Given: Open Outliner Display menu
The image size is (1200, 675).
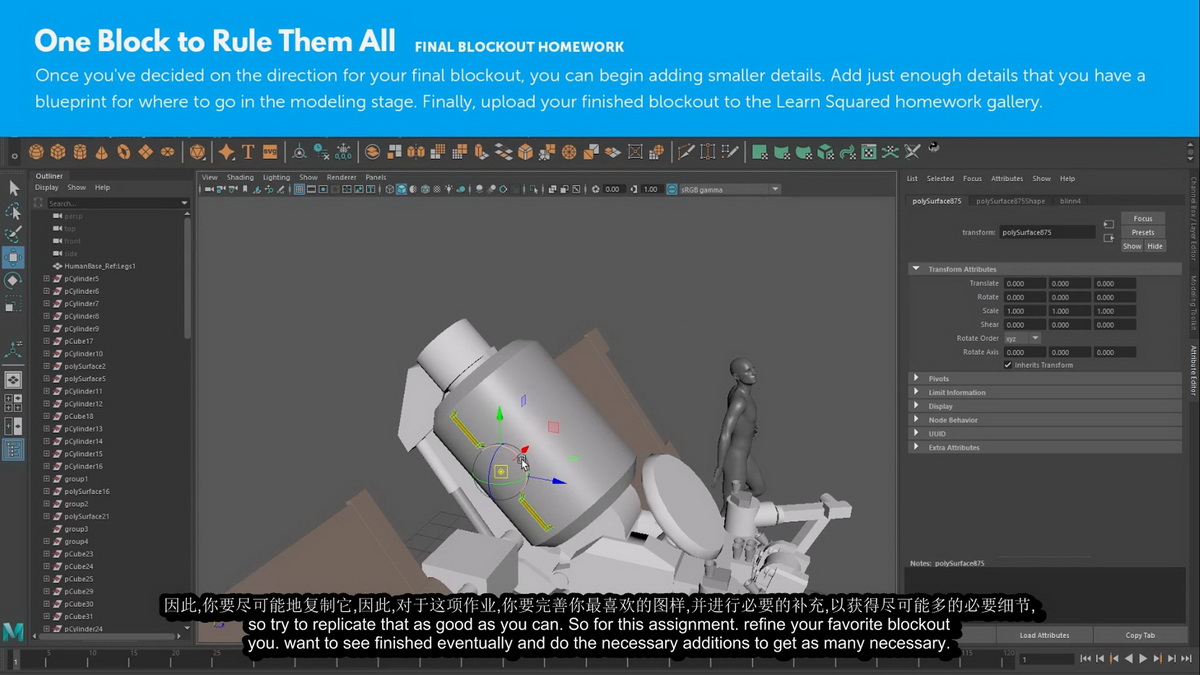Looking at the screenshot, I should pos(47,187).
